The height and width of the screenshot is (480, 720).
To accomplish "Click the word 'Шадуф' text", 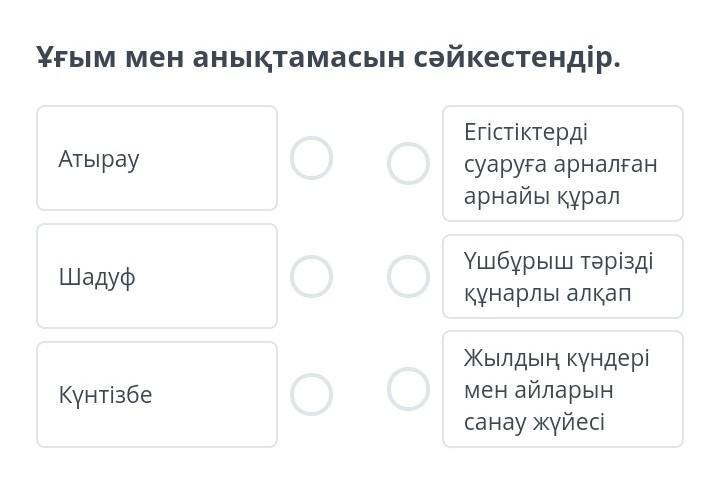I will pos(97,278).
